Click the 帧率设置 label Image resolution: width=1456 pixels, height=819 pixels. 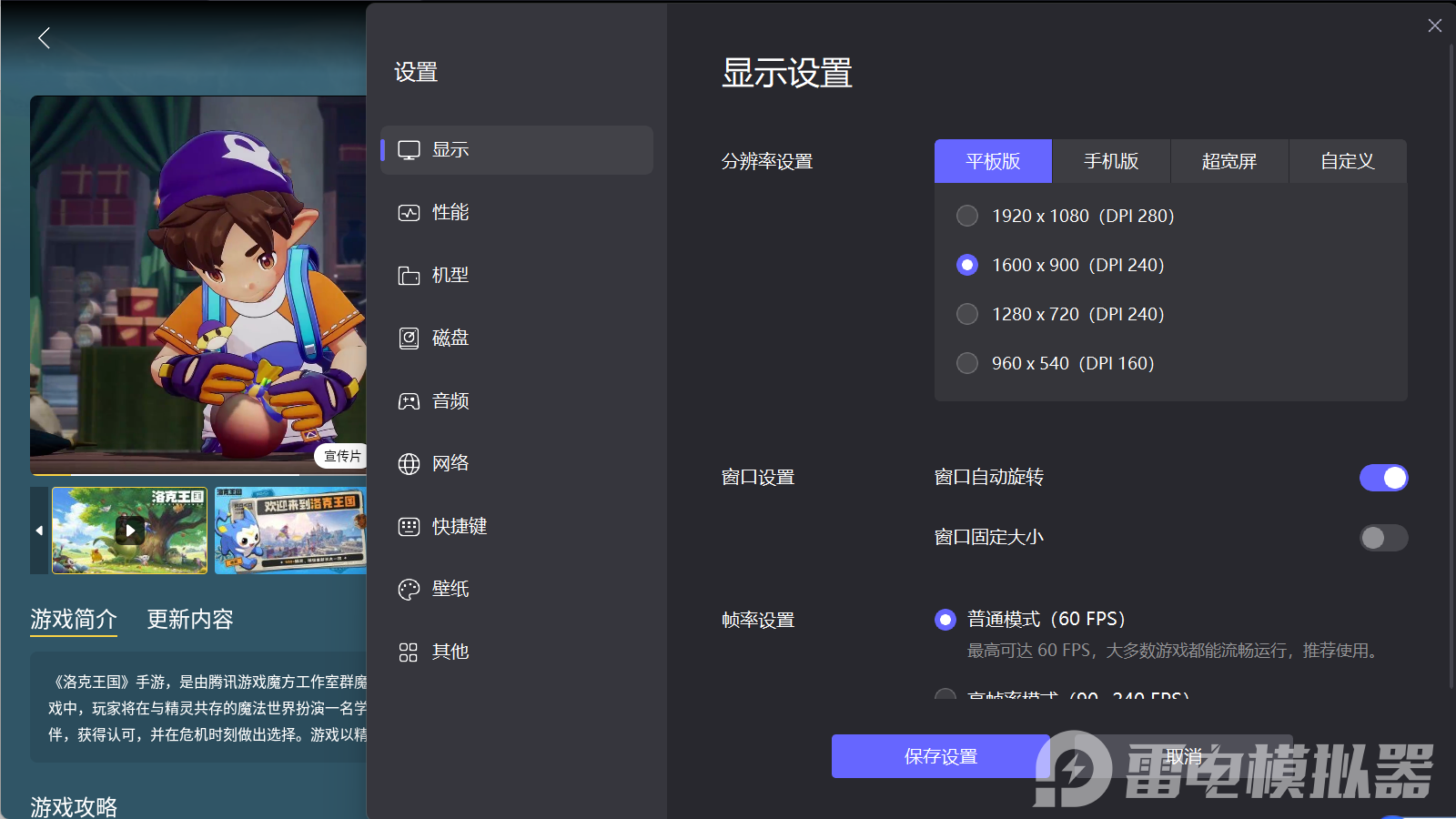tap(758, 621)
